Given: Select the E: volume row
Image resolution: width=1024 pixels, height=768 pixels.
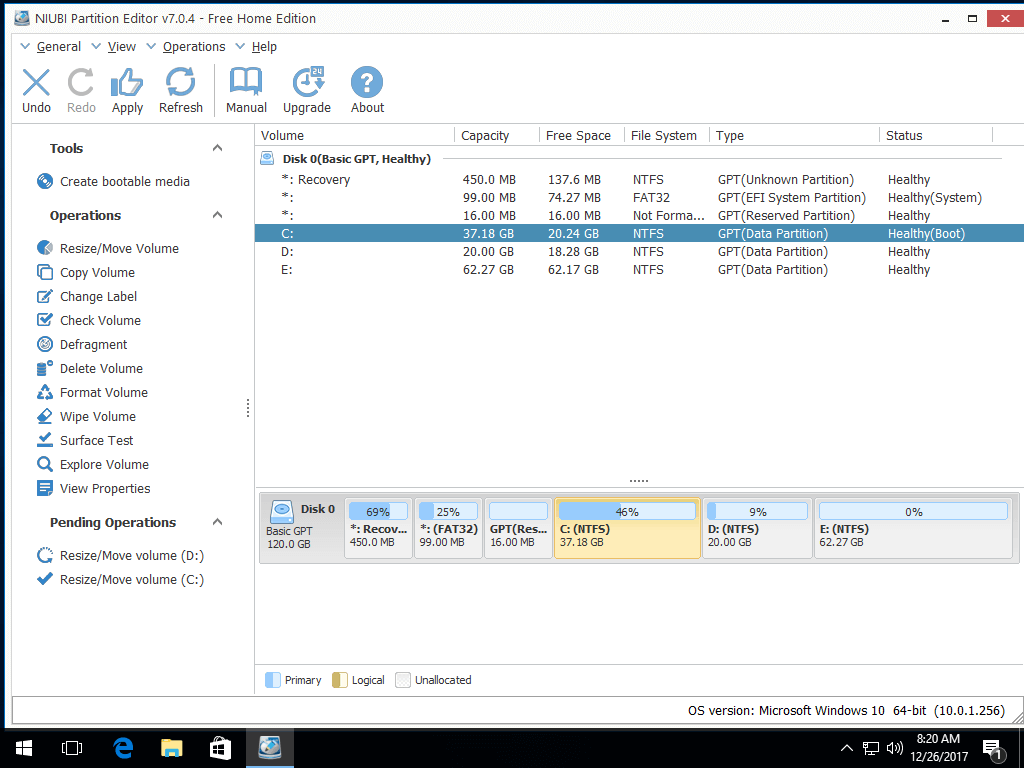Looking at the screenshot, I should coord(639,270).
